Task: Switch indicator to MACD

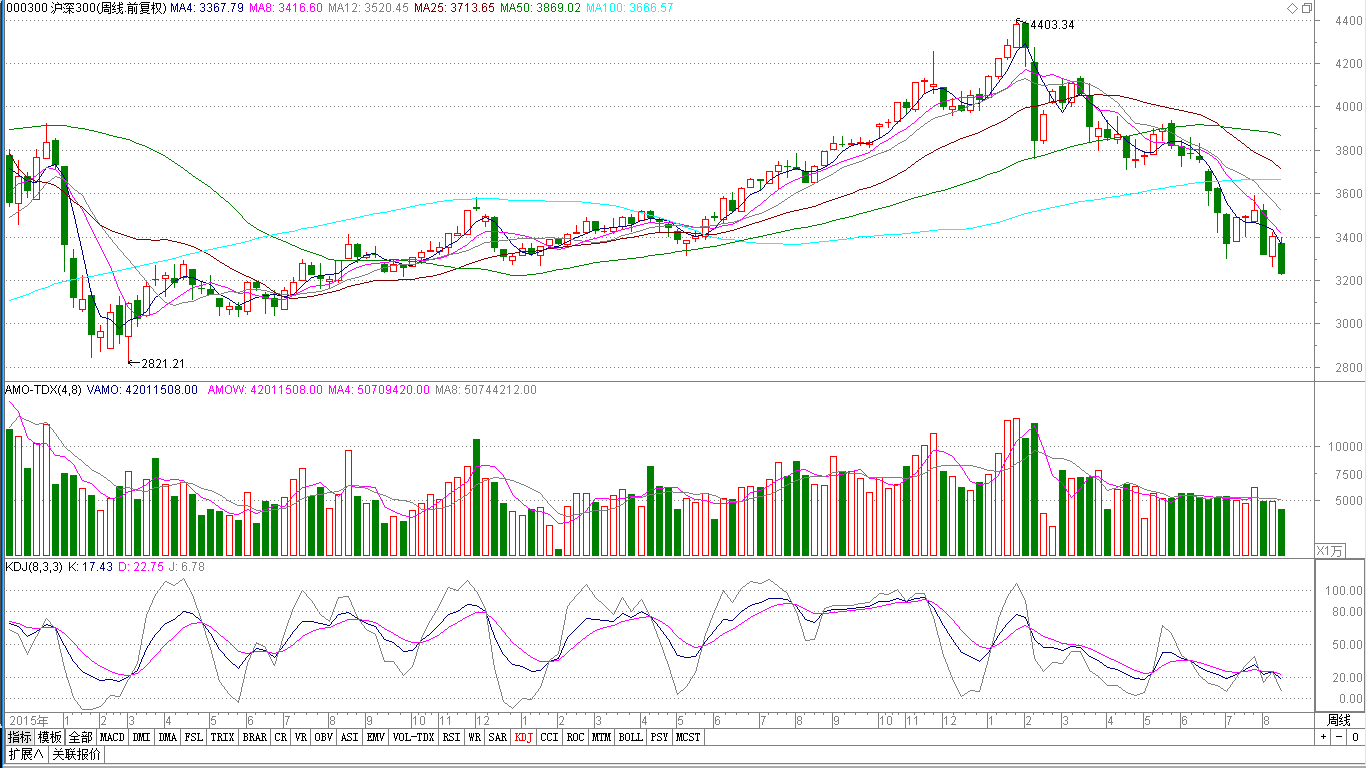Action: [112, 737]
